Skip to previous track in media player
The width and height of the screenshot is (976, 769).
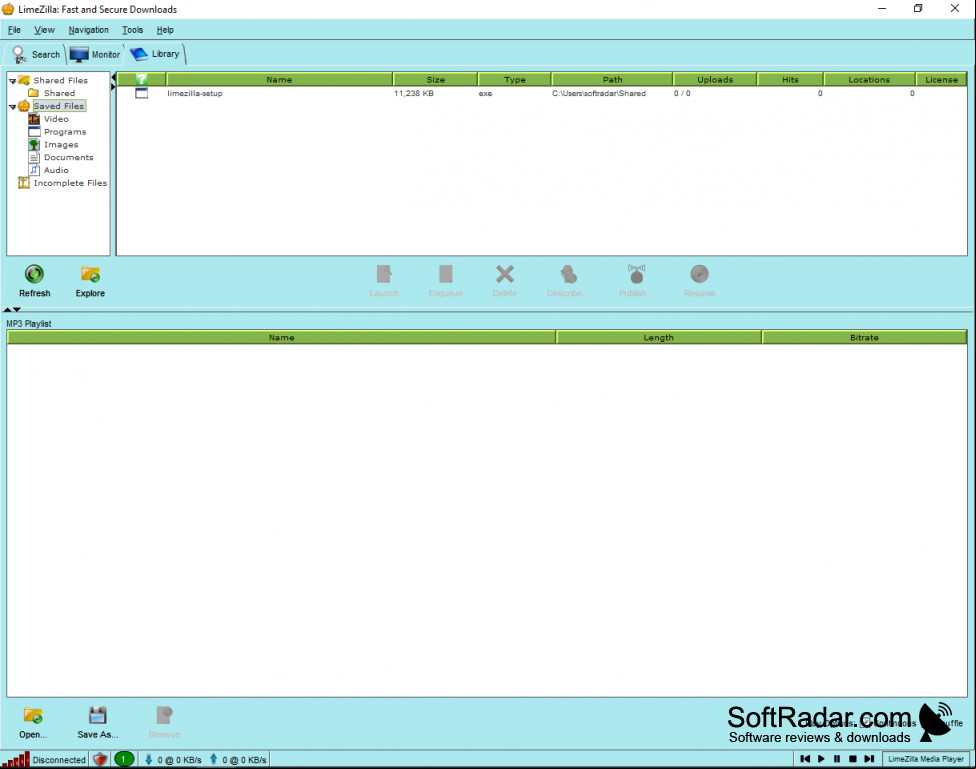(805, 759)
